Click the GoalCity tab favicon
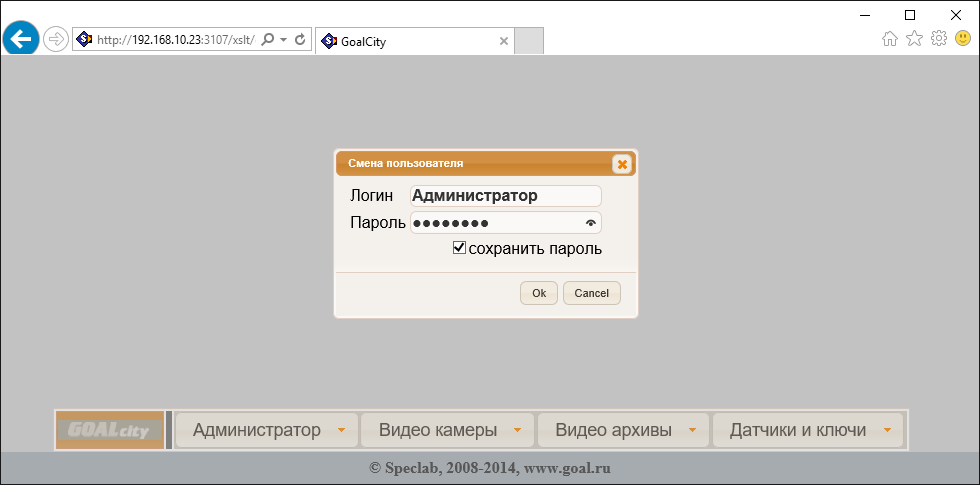 tap(329, 42)
